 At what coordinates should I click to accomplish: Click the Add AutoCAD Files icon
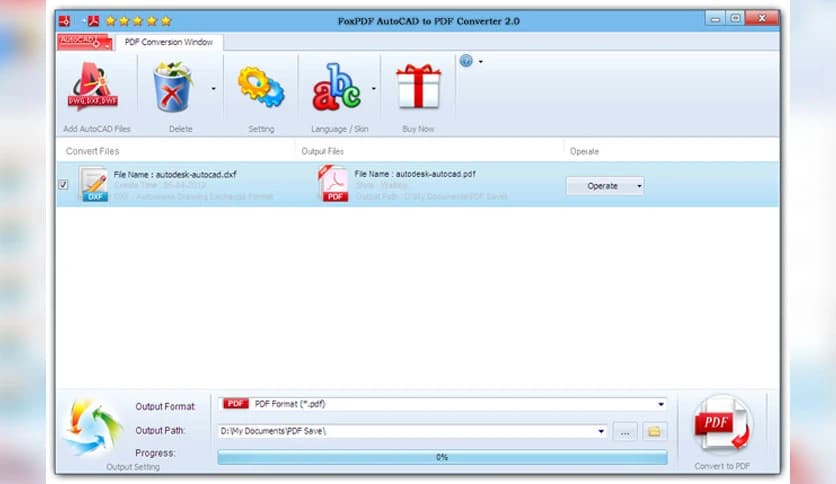coord(92,86)
